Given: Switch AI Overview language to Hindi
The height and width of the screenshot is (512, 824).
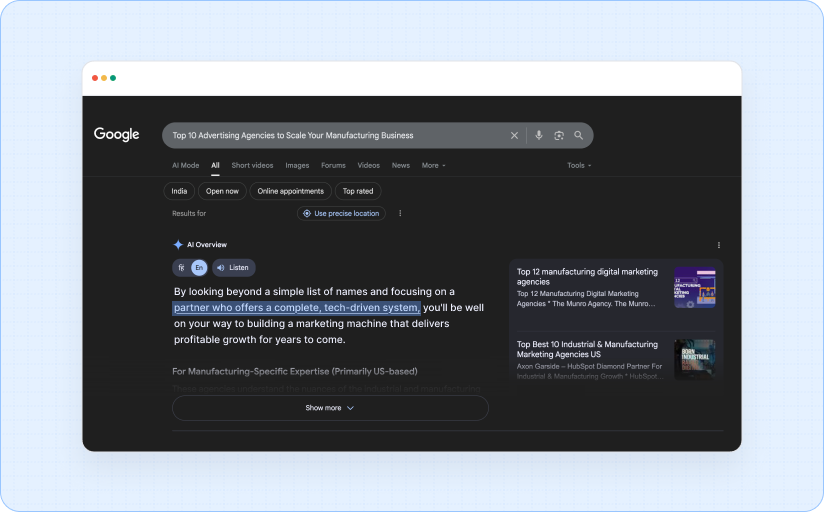Looking at the screenshot, I should click(181, 268).
